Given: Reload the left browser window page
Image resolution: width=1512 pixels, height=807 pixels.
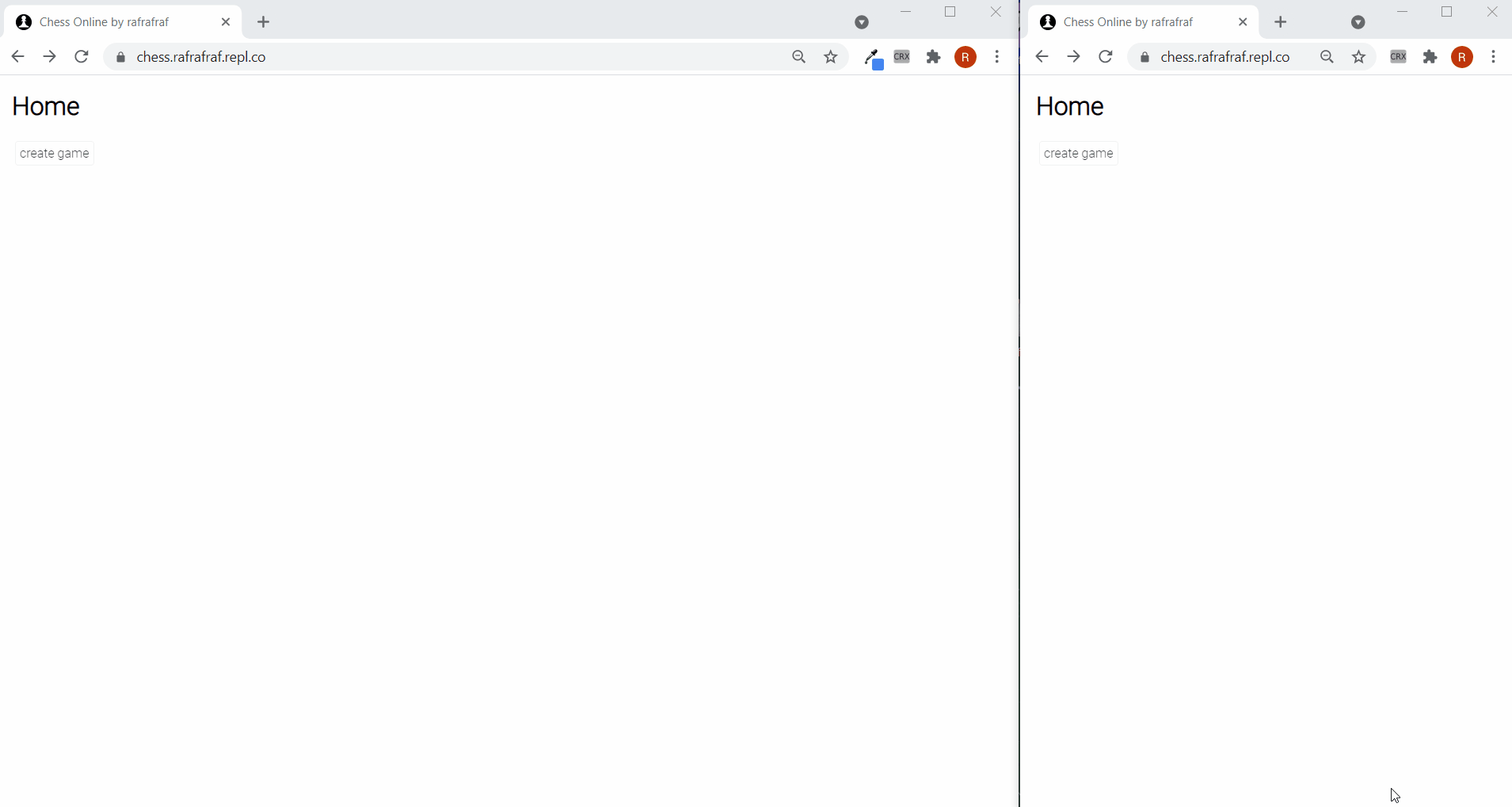Looking at the screenshot, I should [81, 56].
